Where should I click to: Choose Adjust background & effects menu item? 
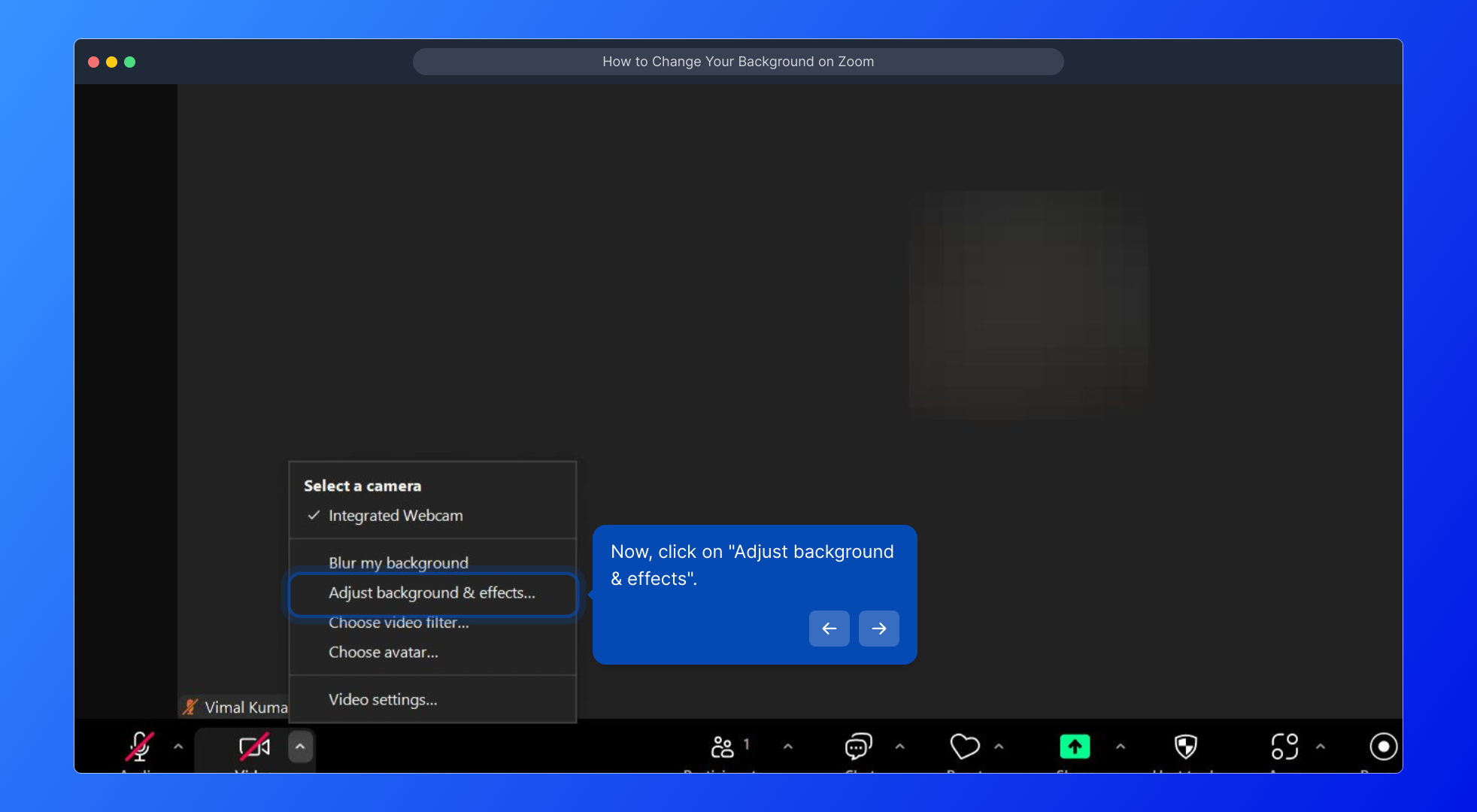pyautogui.click(x=432, y=593)
